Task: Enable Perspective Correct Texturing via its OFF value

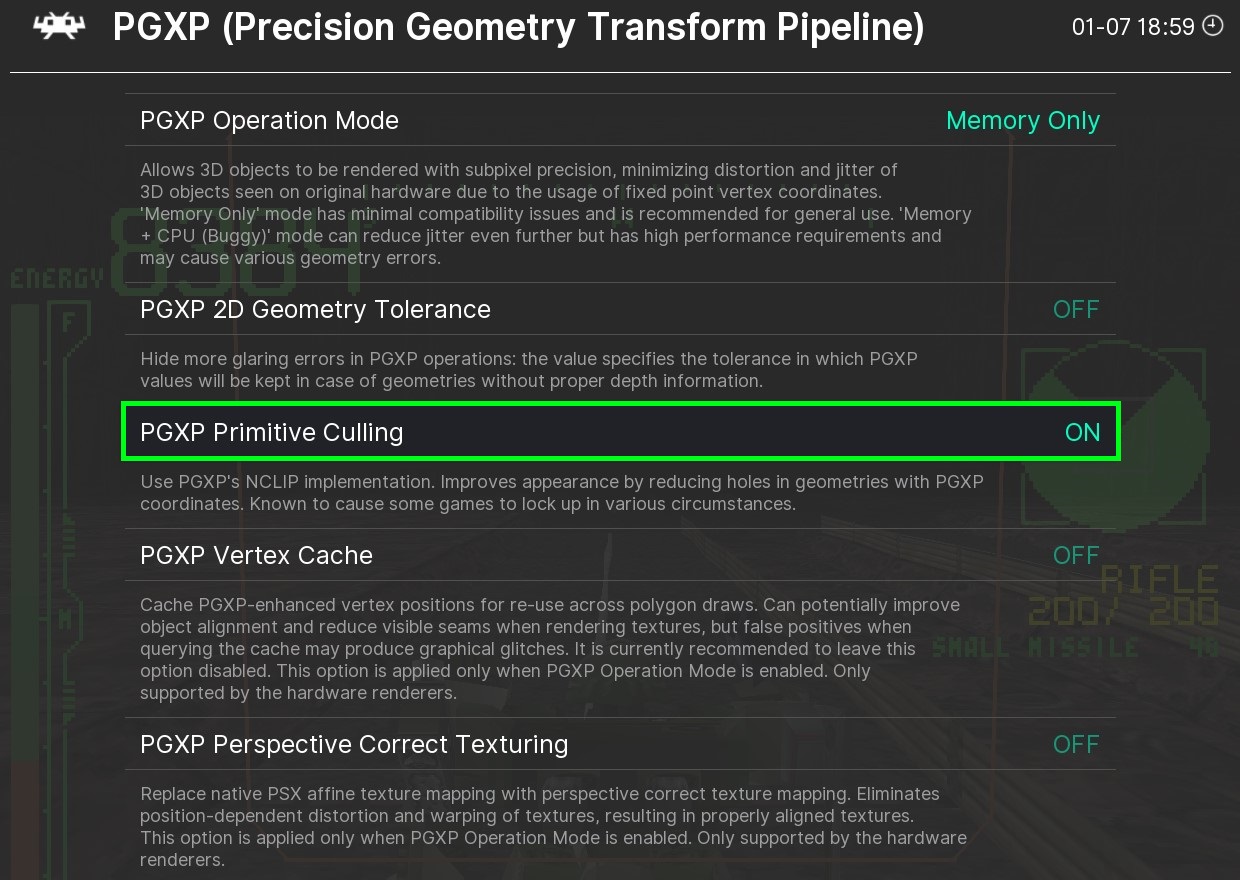Action: pos(1076,745)
